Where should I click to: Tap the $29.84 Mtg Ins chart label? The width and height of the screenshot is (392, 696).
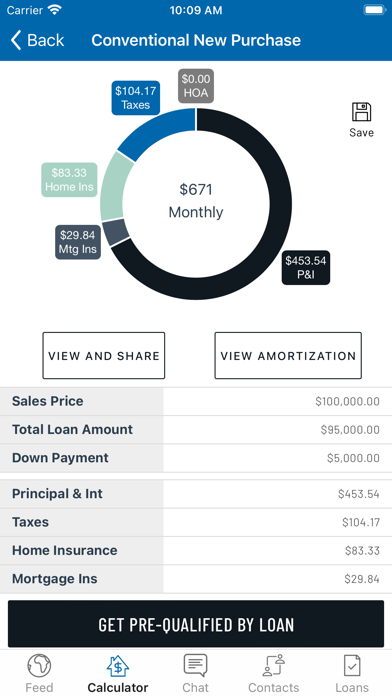pyautogui.click(x=78, y=242)
